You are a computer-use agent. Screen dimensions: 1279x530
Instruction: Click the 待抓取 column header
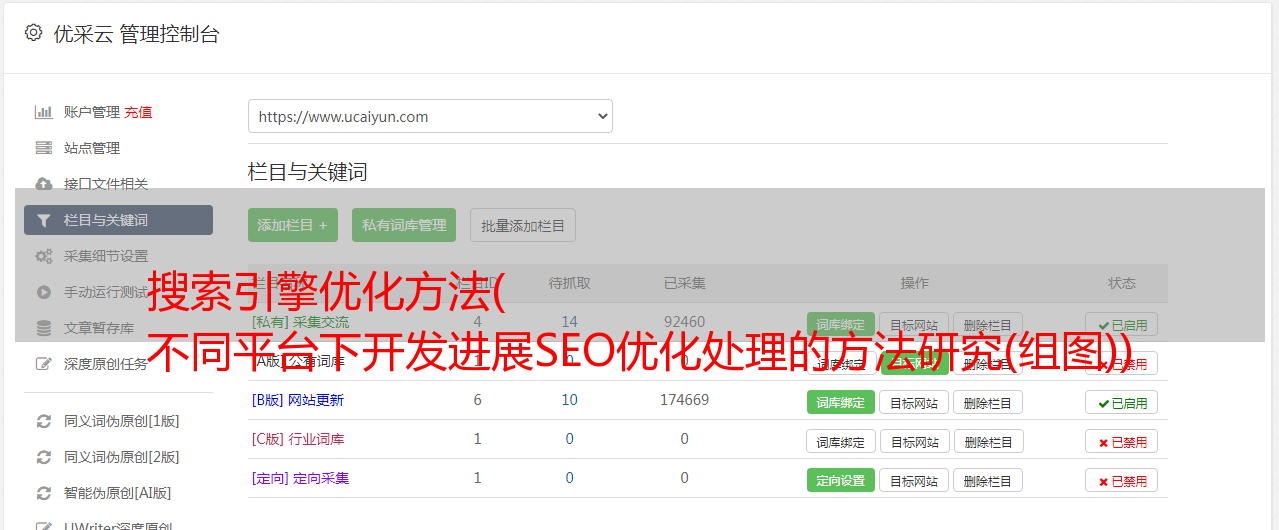569,283
